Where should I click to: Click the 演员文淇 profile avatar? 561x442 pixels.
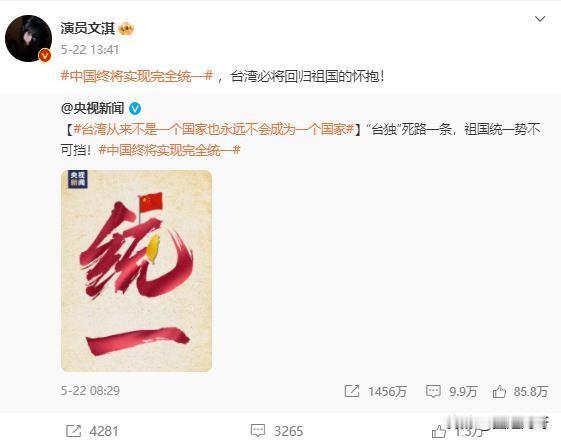pyautogui.click(x=28, y=38)
